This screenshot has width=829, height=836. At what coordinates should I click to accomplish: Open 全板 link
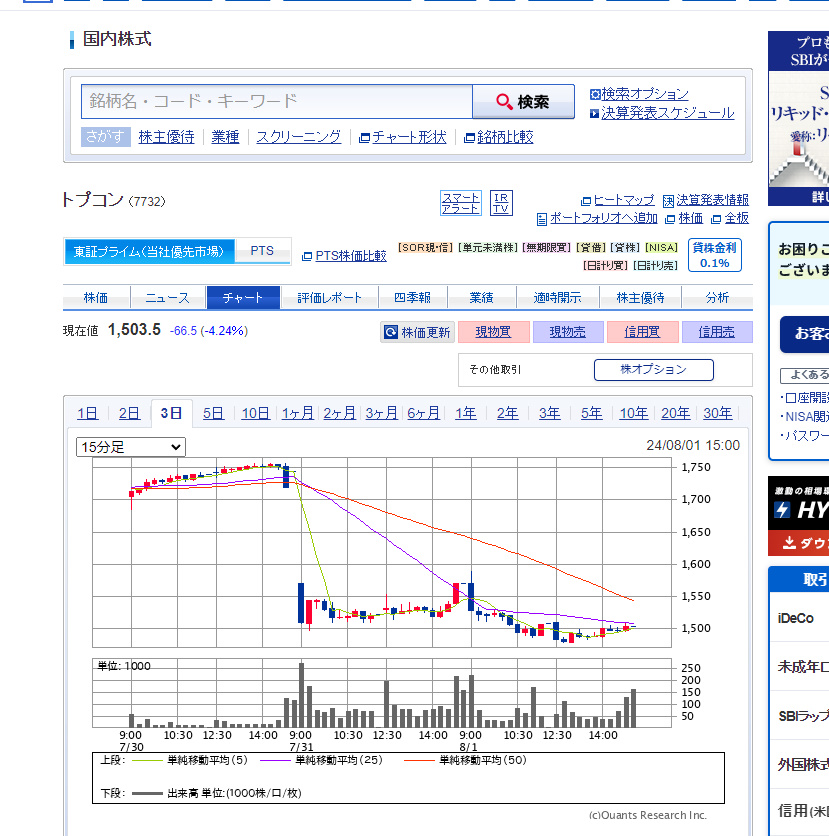tap(730, 218)
